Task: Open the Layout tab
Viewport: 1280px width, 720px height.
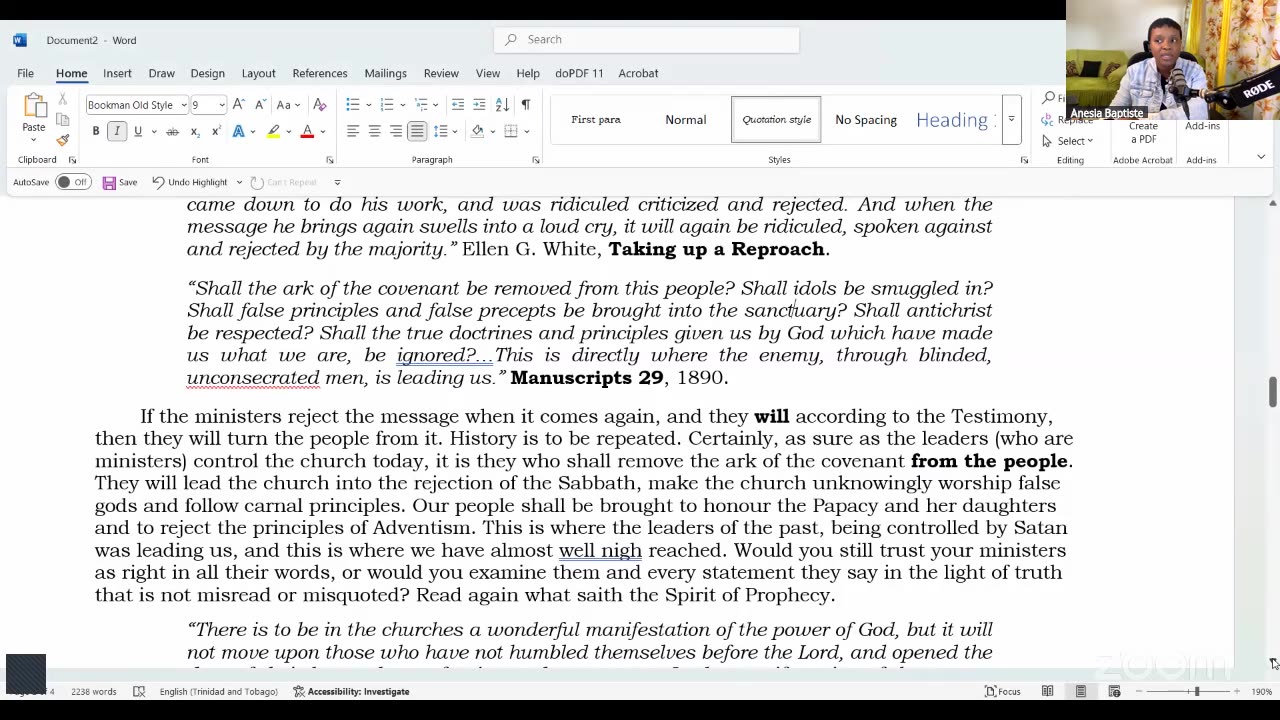Action: [258, 73]
